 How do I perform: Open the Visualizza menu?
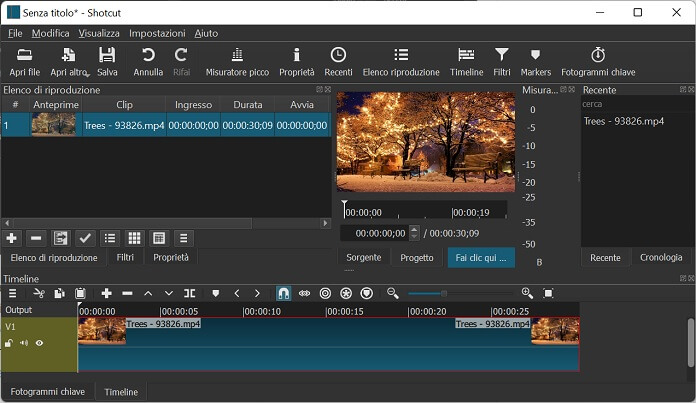point(99,33)
